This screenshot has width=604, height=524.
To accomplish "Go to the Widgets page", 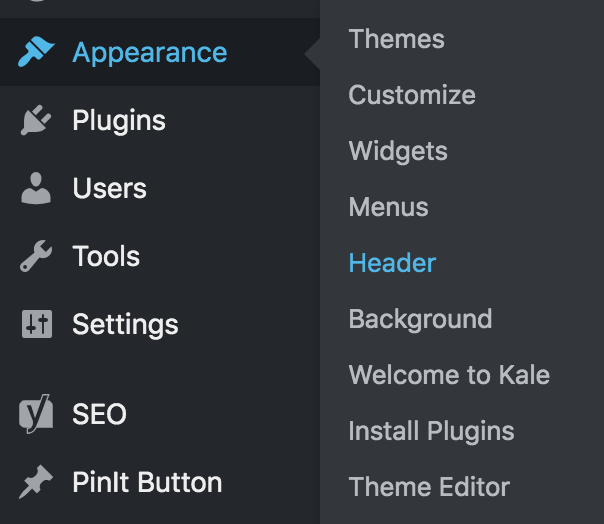I will [398, 152].
